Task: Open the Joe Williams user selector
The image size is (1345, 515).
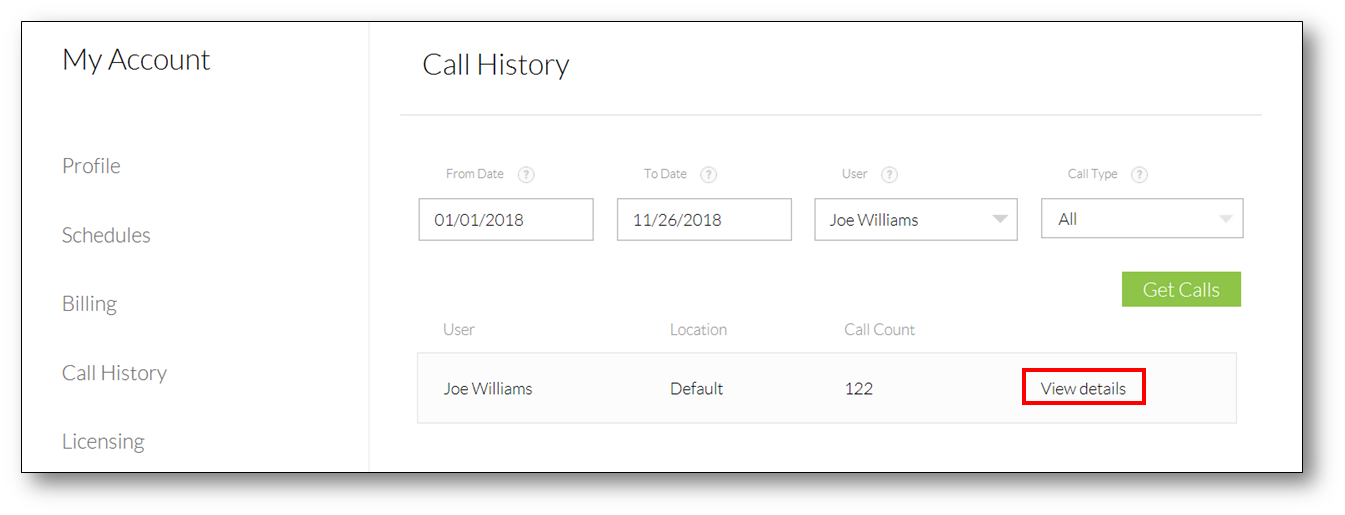Action: click(916, 219)
